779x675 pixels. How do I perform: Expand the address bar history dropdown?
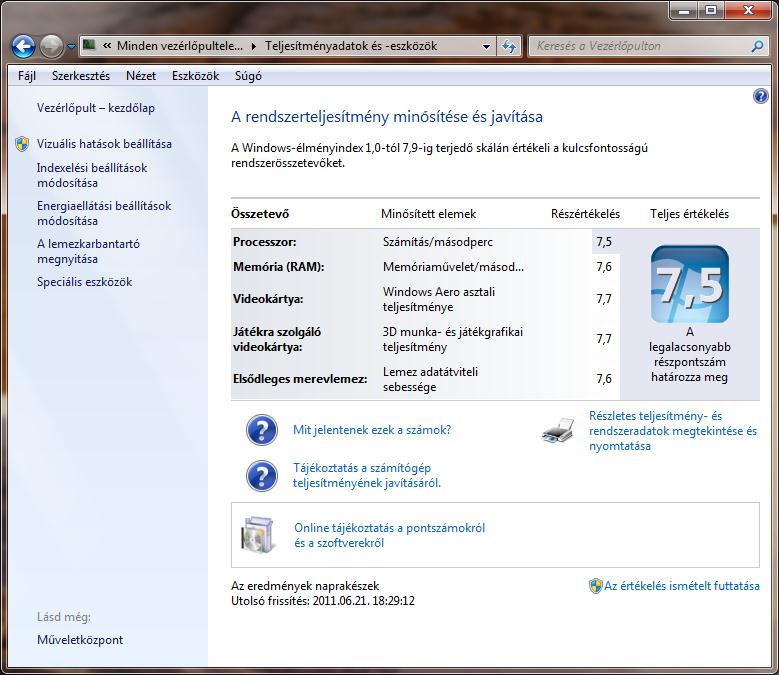[486, 47]
